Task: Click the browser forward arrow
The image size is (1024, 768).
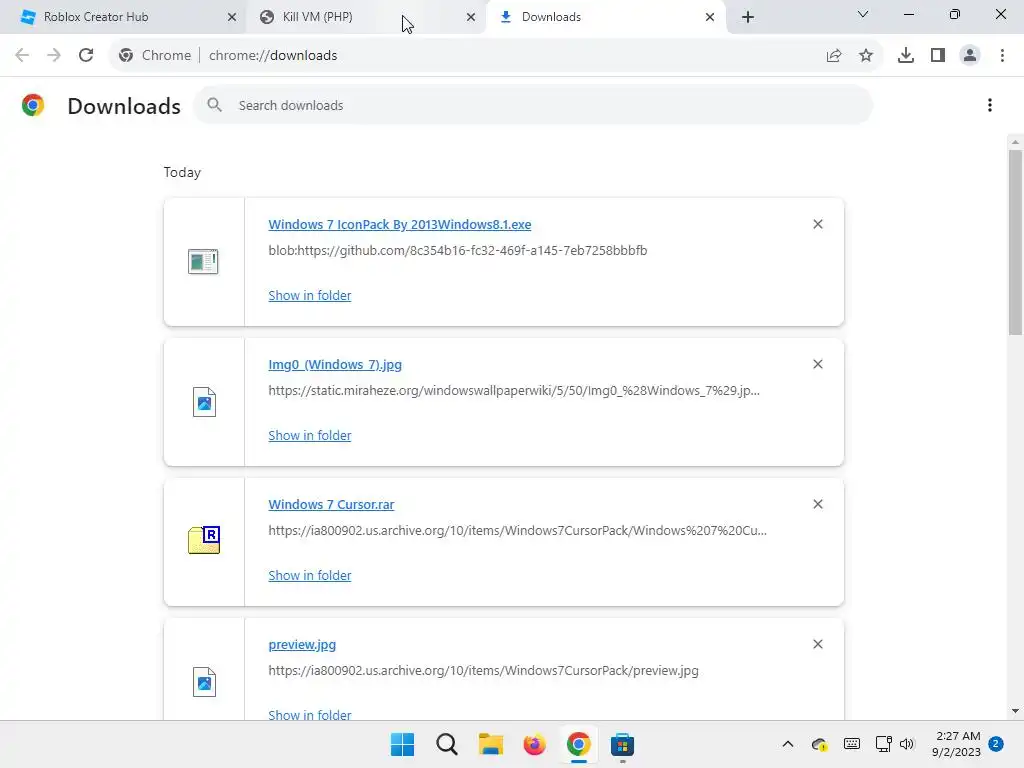Action: (54, 56)
